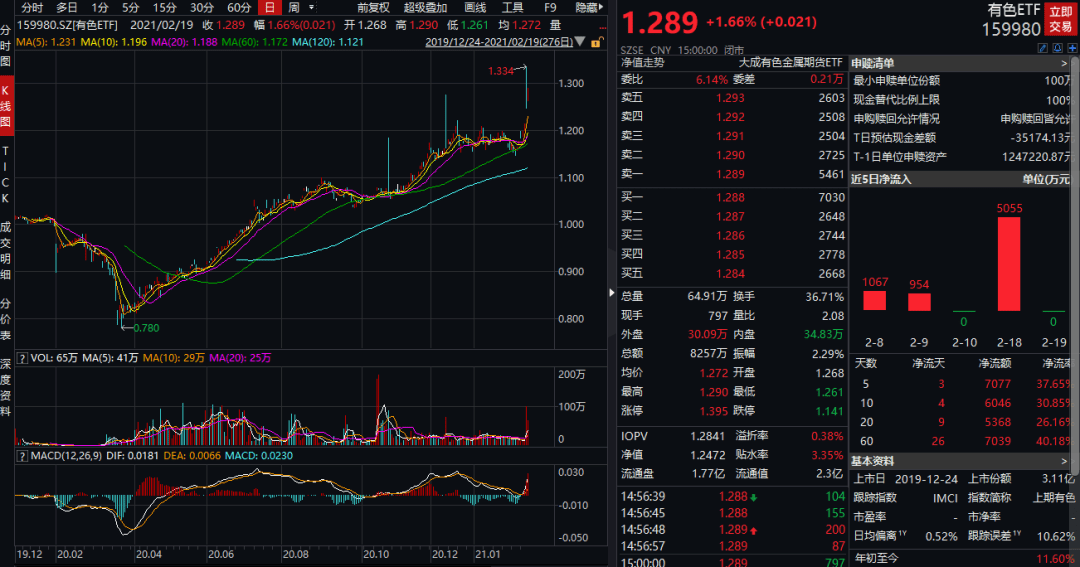Switch to the 分时 chart tab
This screenshot has height=567, width=1080.
(x=32, y=8)
